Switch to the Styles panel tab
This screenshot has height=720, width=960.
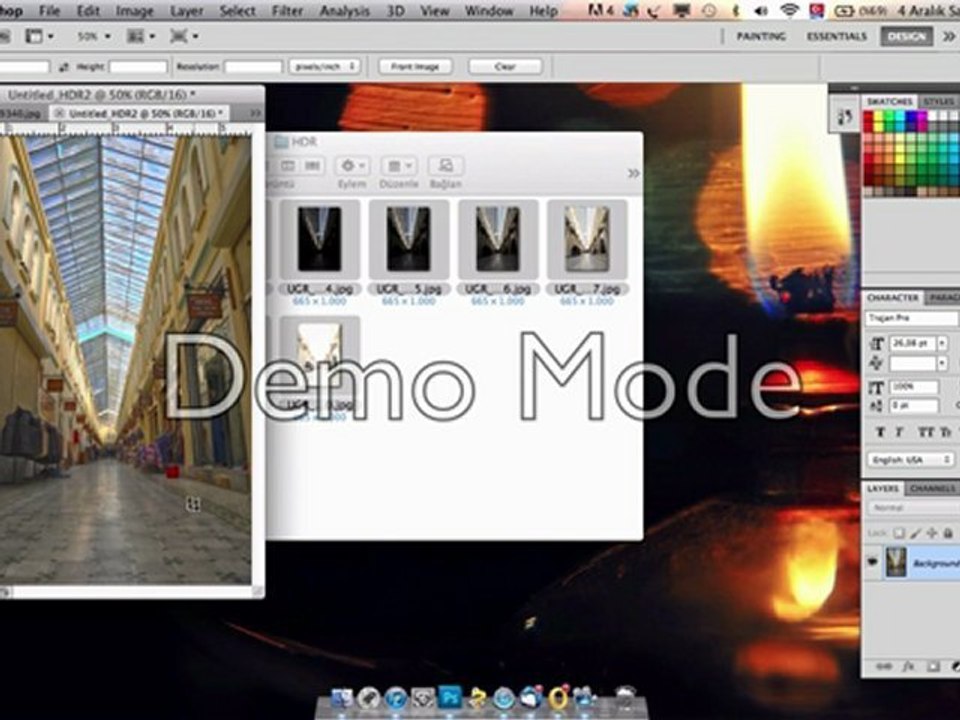point(938,101)
